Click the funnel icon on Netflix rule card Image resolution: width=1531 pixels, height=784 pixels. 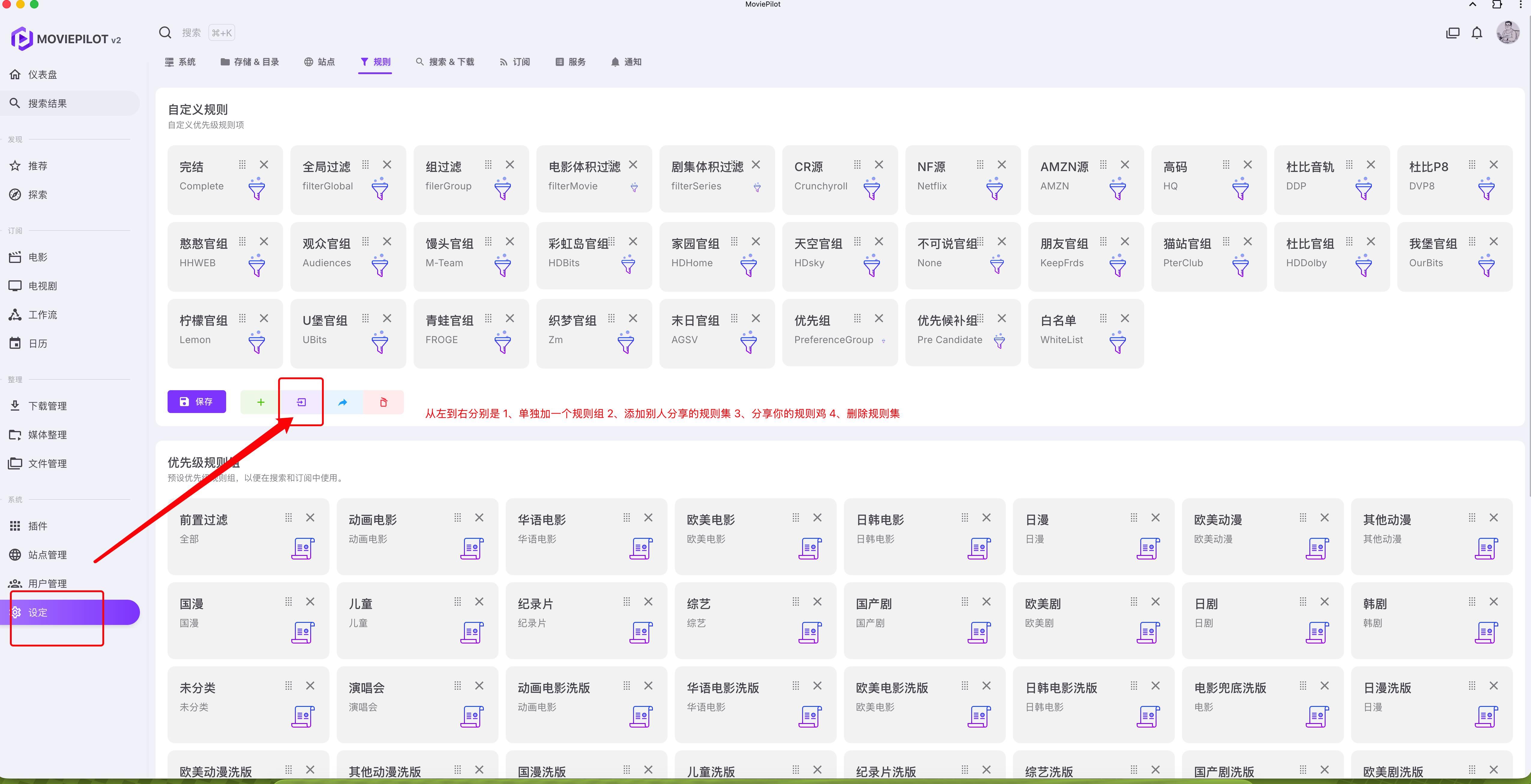click(994, 189)
